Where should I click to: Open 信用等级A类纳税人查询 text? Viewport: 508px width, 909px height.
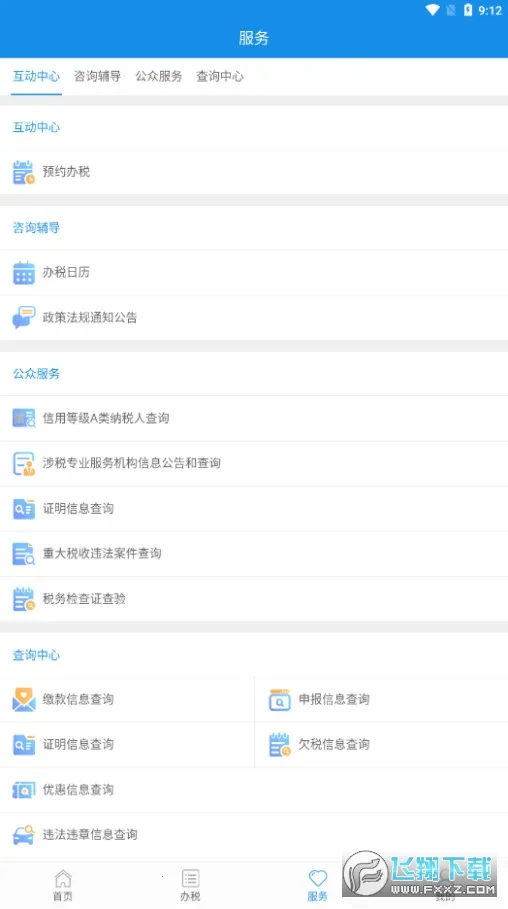pos(106,418)
